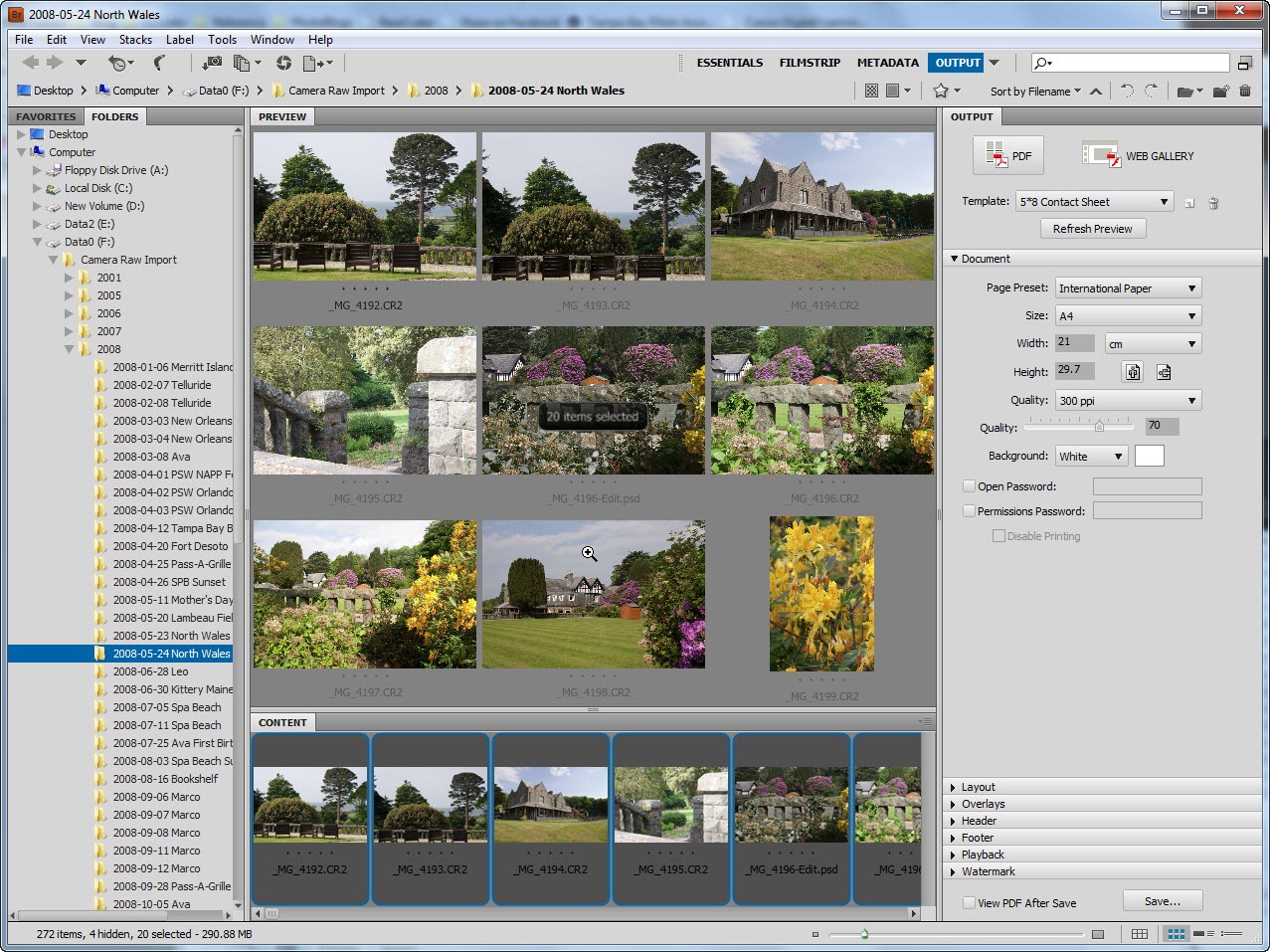This screenshot has width=1270, height=952.
Task: Create a new folder icon
Action: (x=1220, y=91)
